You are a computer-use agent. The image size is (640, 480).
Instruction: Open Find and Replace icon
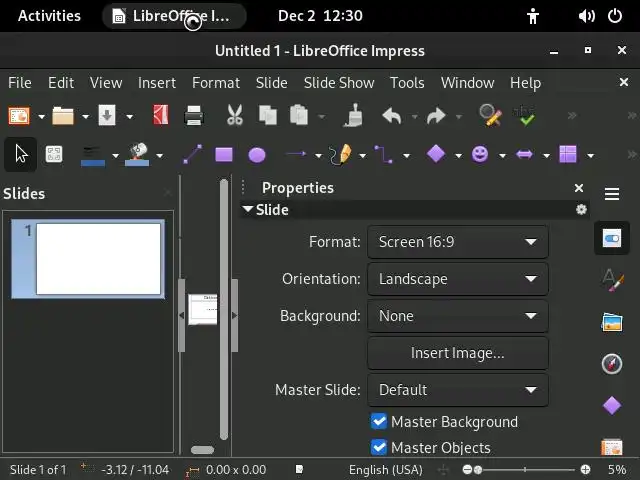point(490,116)
